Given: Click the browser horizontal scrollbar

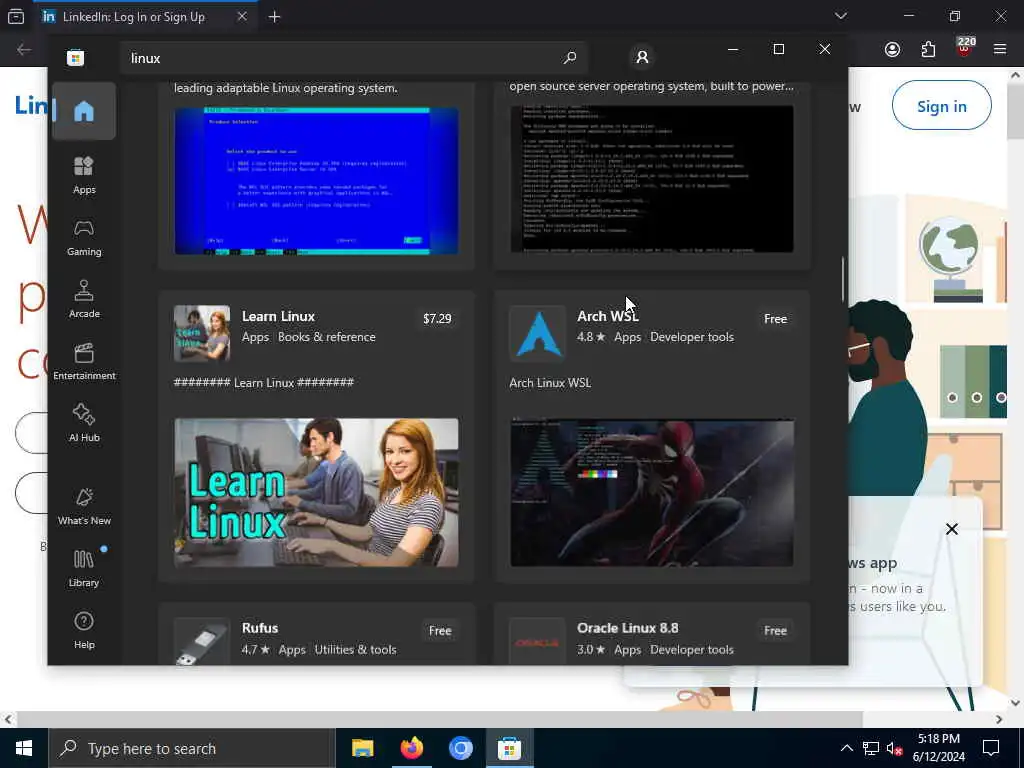Looking at the screenshot, I should 439,719.
